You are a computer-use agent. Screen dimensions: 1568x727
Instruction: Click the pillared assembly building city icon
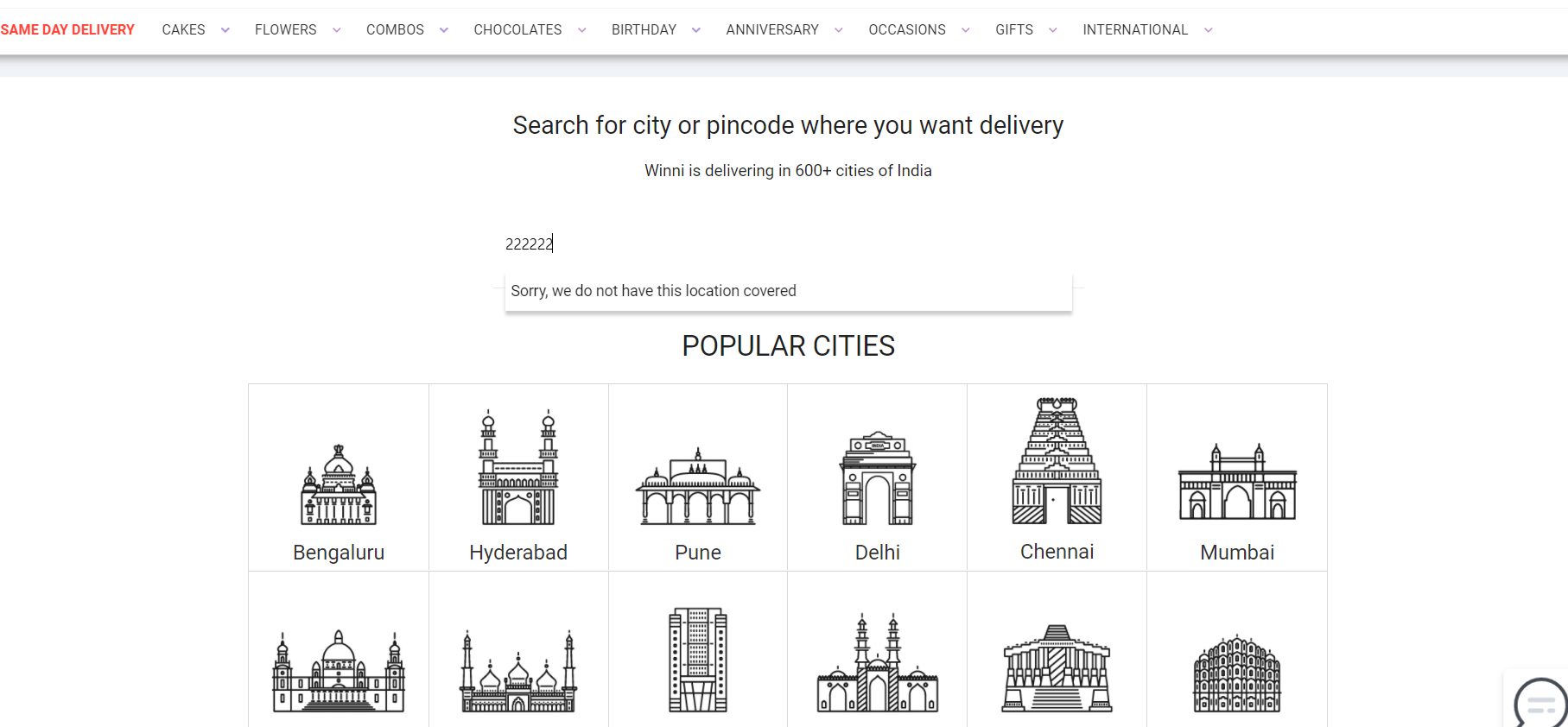[x=1057, y=668]
